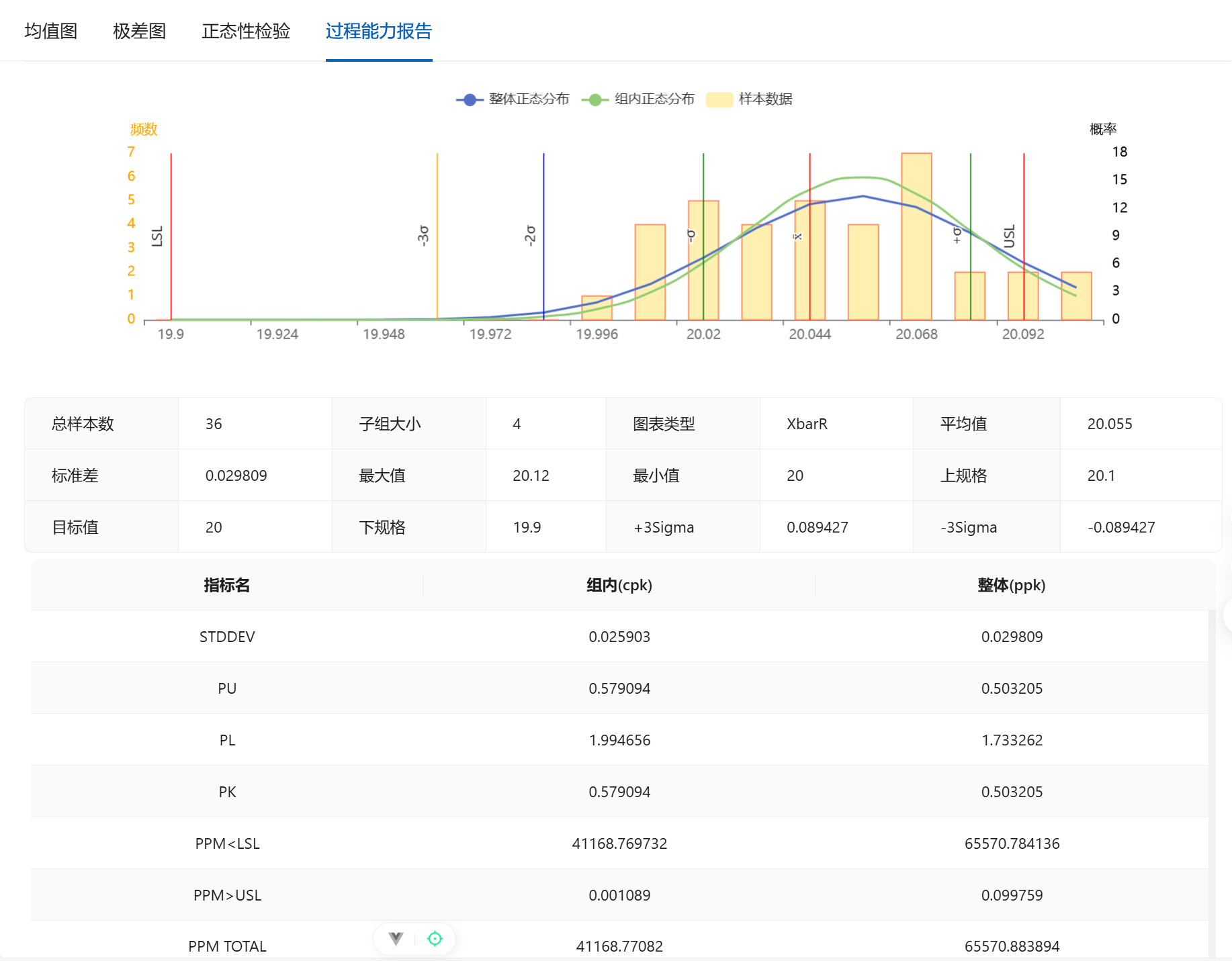Select the STDDEV row in the table
The image size is (1232, 961).
coord(227,637)
